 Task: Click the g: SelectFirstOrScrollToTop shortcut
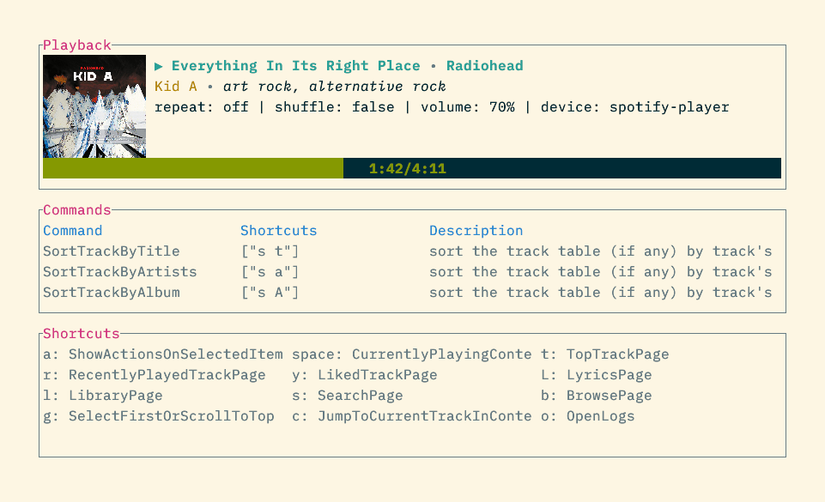159,416
